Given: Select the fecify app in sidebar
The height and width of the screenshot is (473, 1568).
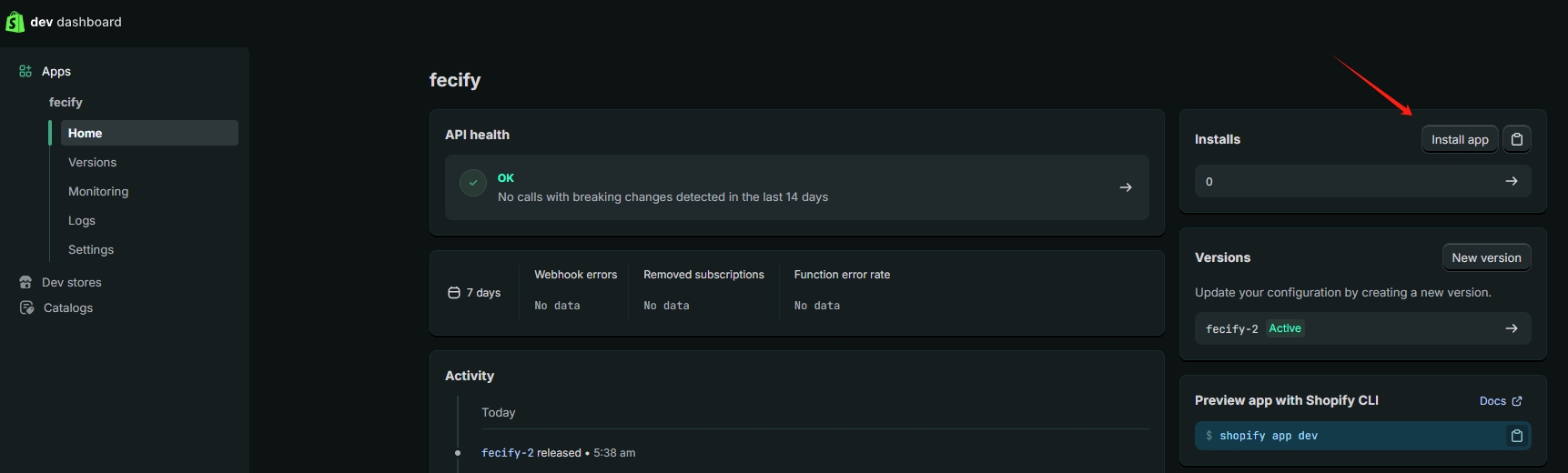Looking at the screenshot, I should coord(66,102).
